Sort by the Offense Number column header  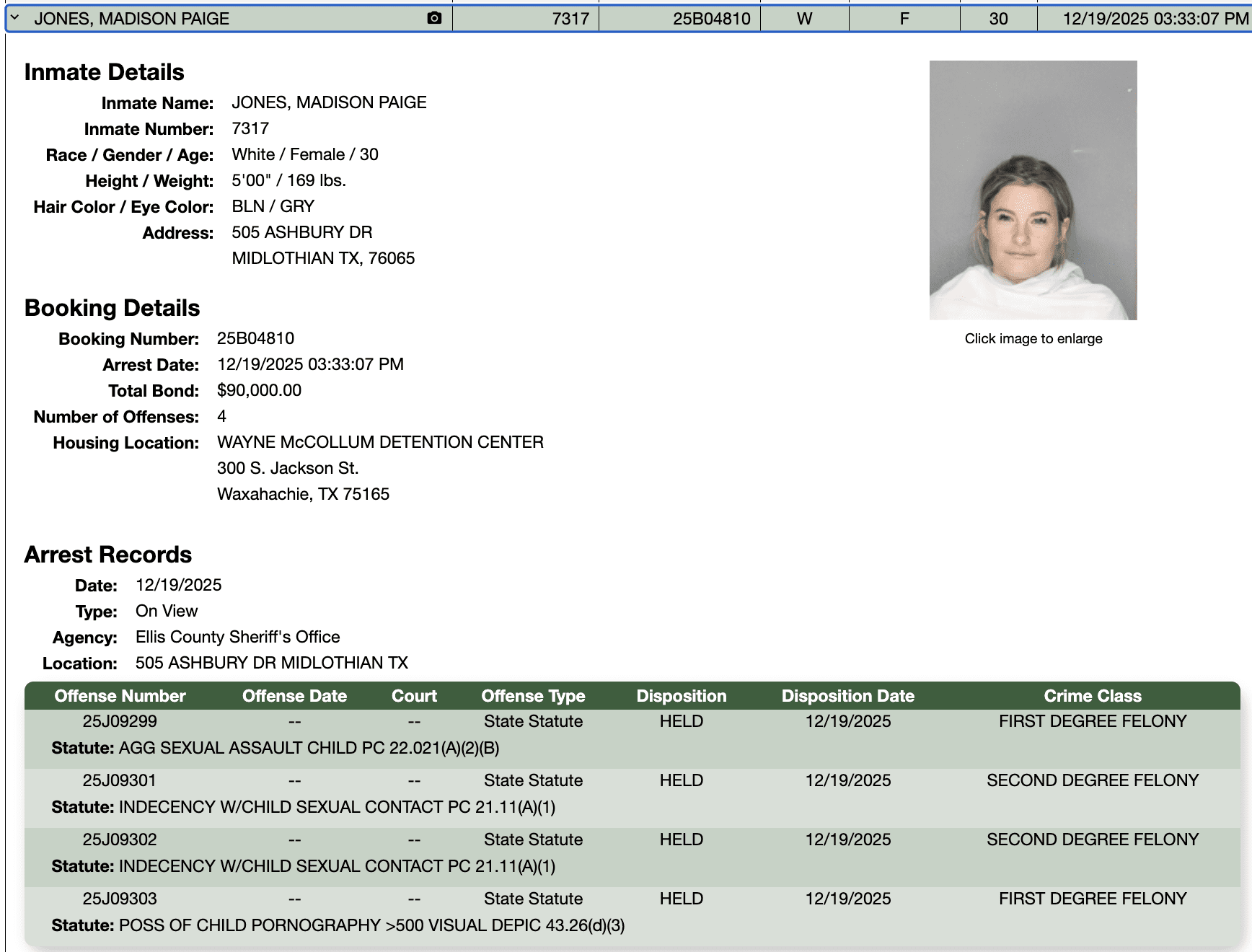click(120, 695)
